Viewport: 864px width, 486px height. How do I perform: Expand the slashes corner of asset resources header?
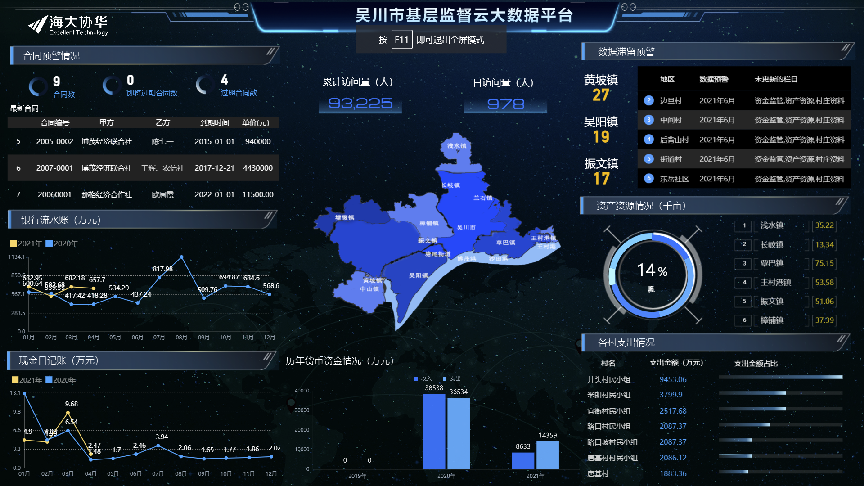840,202
